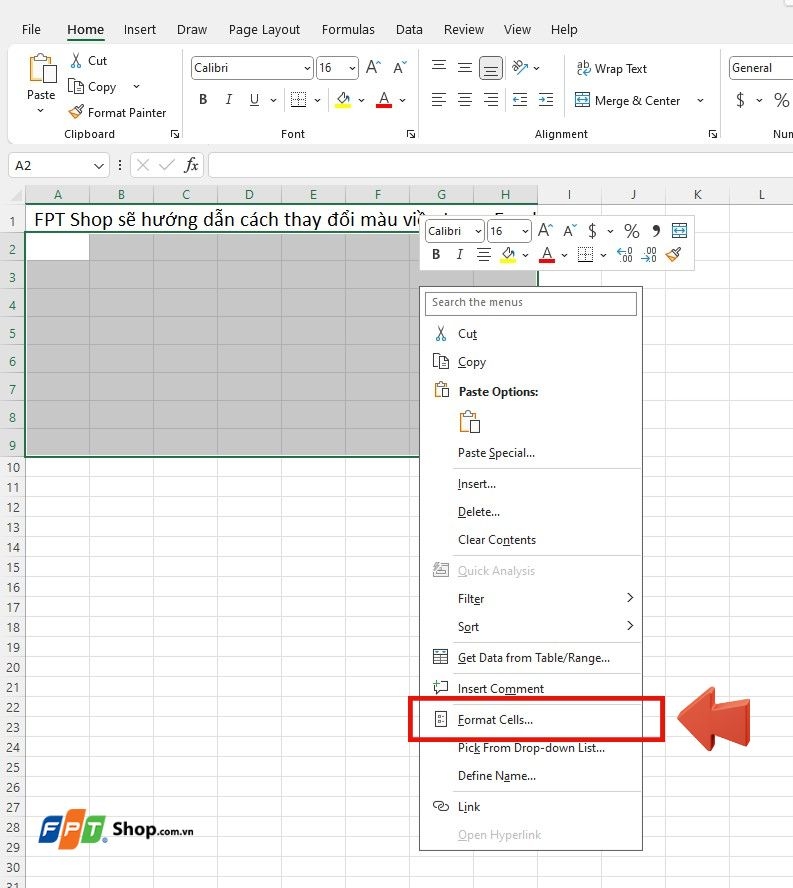
Task: Click format painter brush in mini toolbar
Action: click(673, 255)
